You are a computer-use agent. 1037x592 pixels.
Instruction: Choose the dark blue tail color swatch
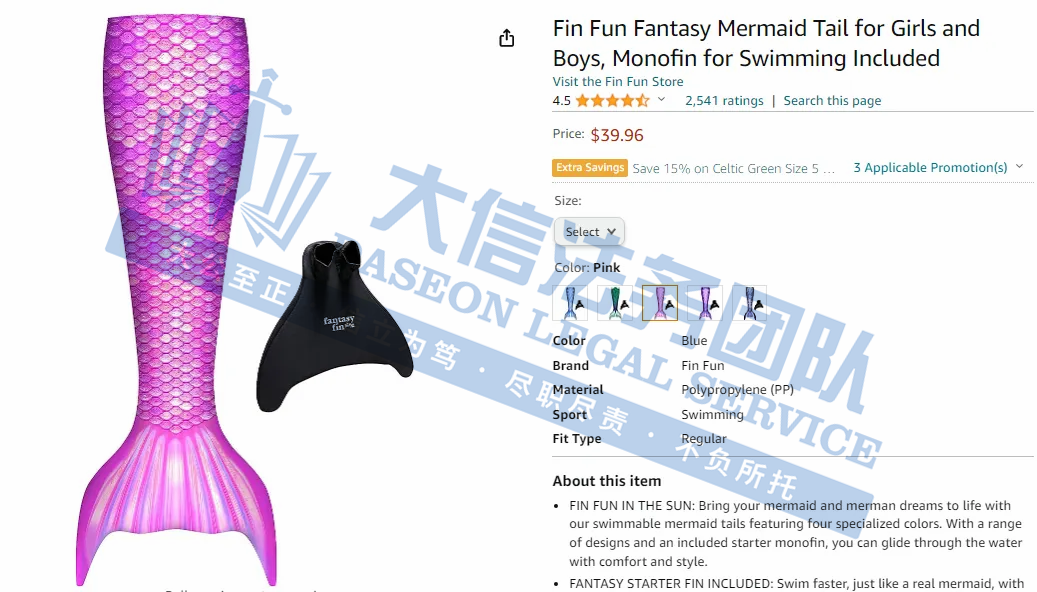[x=750, y=303]
